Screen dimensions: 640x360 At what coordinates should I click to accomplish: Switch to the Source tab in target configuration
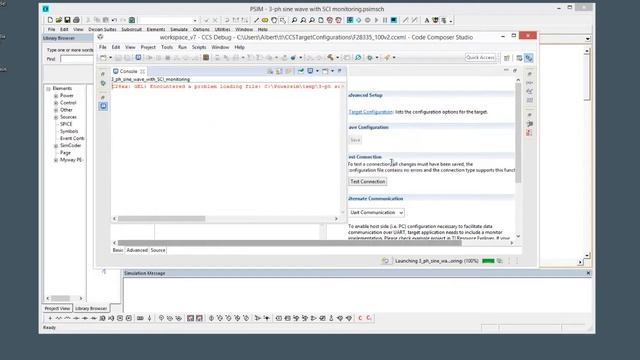point(158,250)
